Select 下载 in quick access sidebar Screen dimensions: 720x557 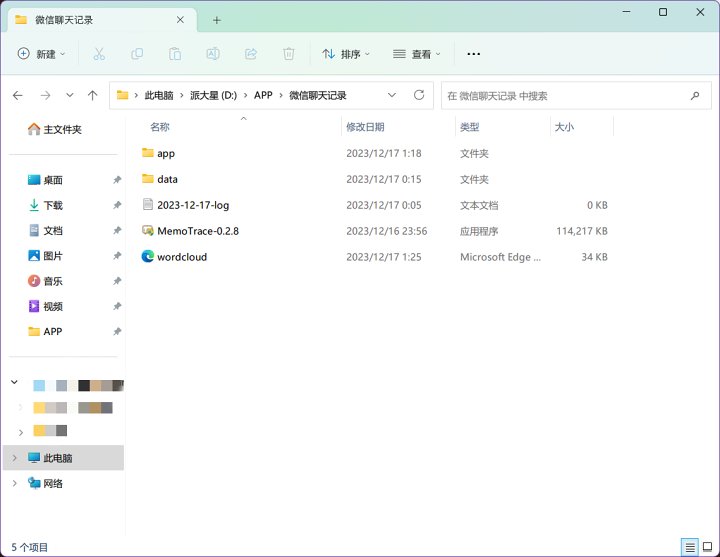pos(53,205)
